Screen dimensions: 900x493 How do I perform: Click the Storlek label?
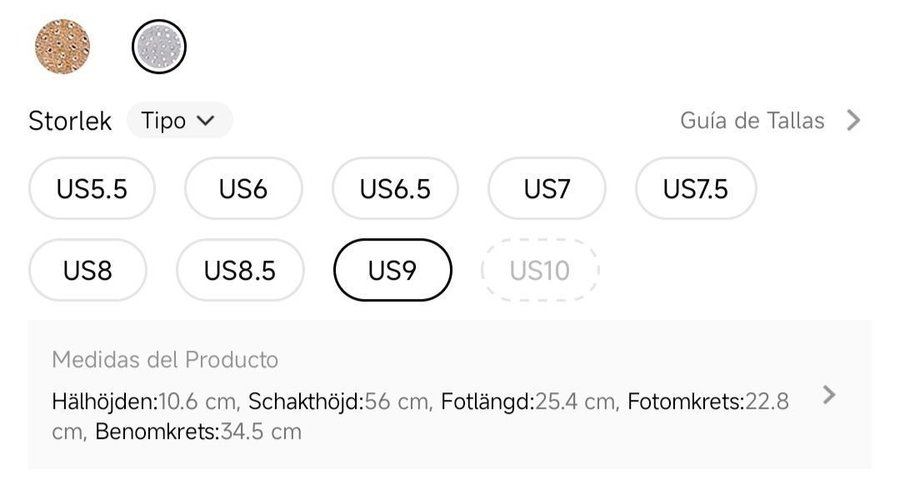coord(70,121)
